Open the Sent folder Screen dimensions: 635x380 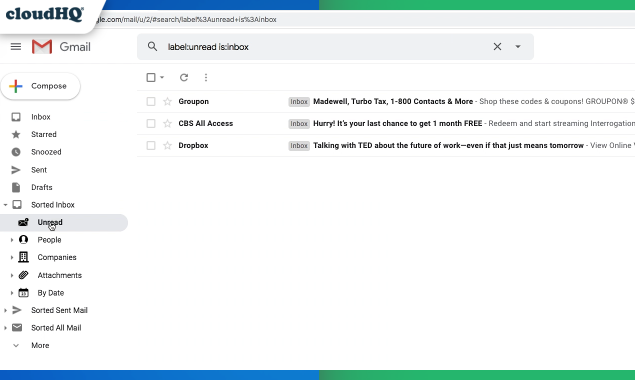[x=39, y=170]
